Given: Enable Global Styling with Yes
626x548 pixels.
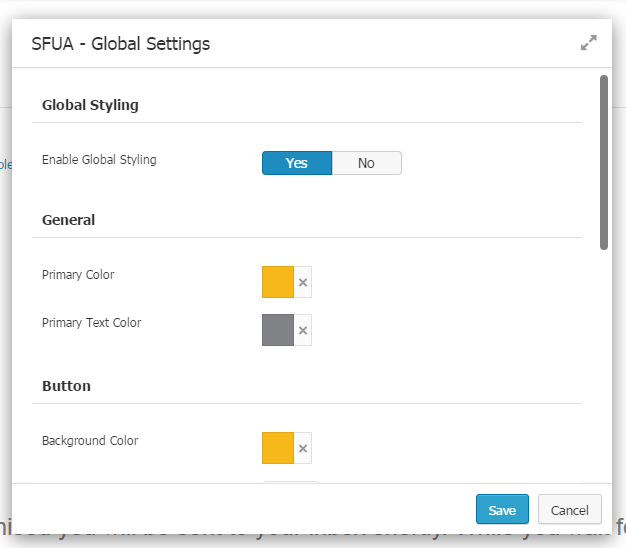Looking at the screenshot, I should (296, 163).
